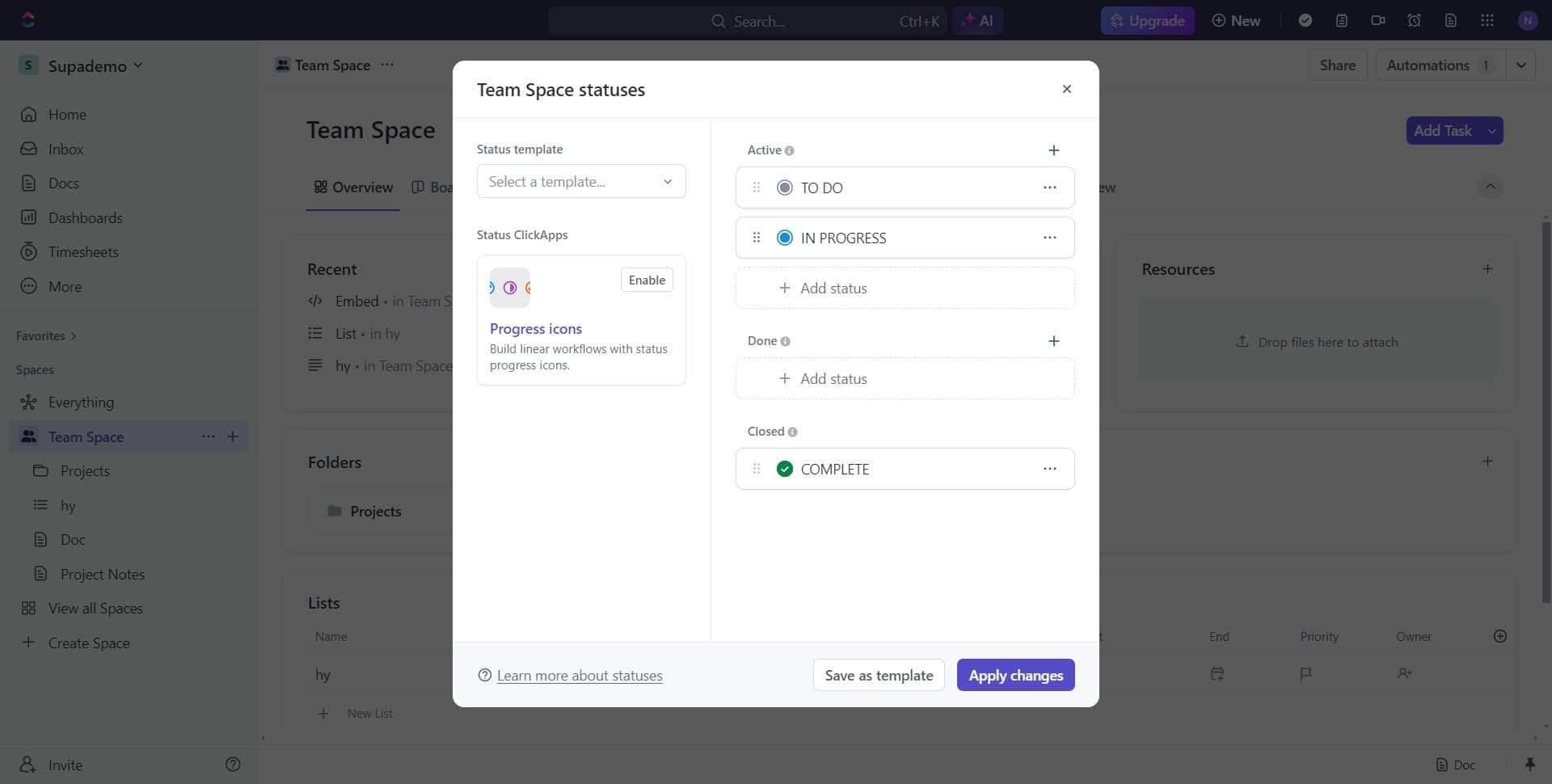This screenshot has width=1552, height=784.
Task: Expand the Add Task dropdown arrow
Action: pos(1491,130)
